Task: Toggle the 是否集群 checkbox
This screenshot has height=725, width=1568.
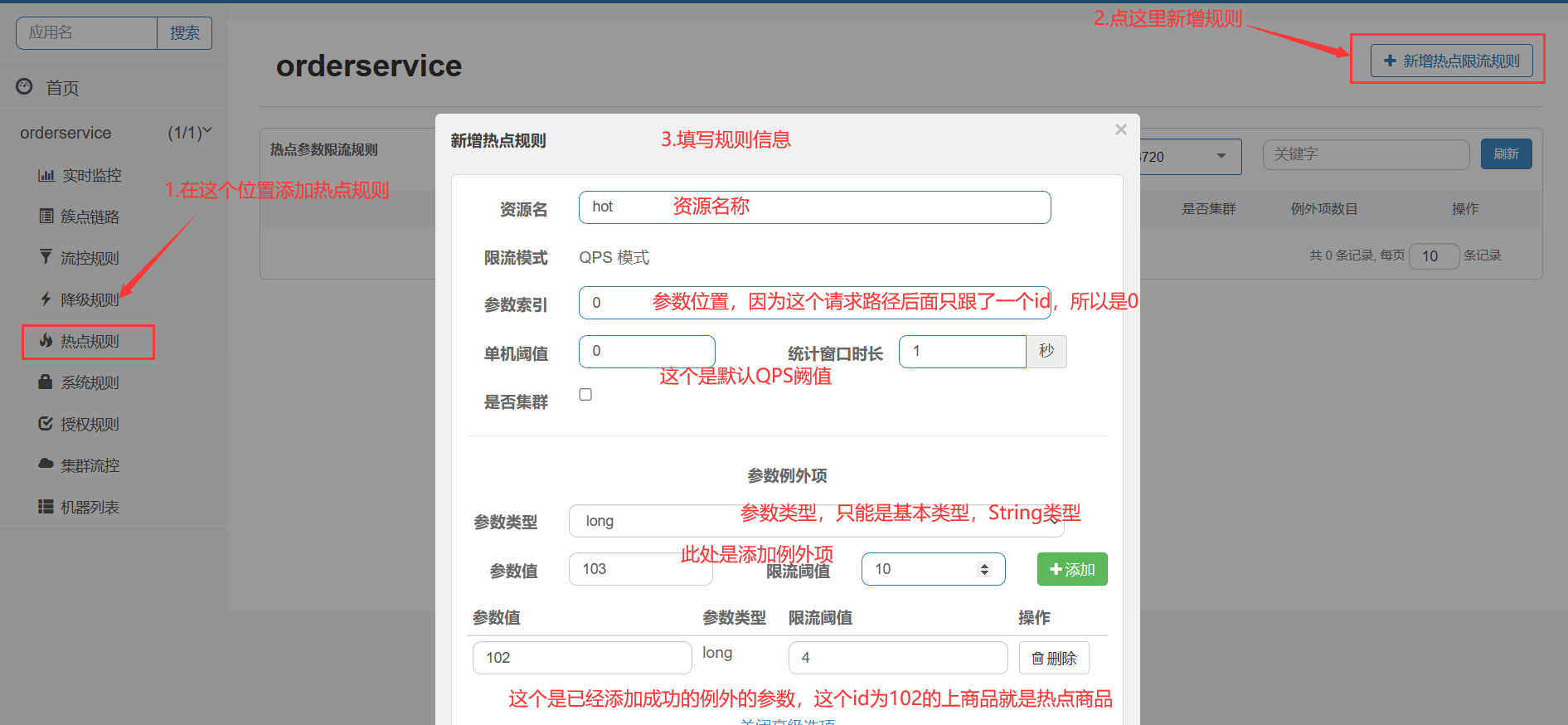Action: [x=585, y=395]
